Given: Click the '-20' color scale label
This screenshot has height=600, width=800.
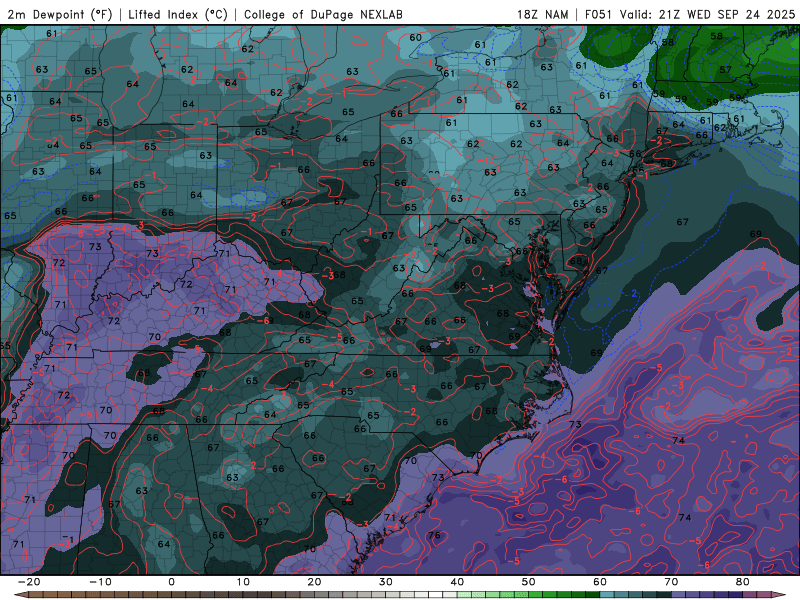Looking at the screenshot, I should (29, 582).
